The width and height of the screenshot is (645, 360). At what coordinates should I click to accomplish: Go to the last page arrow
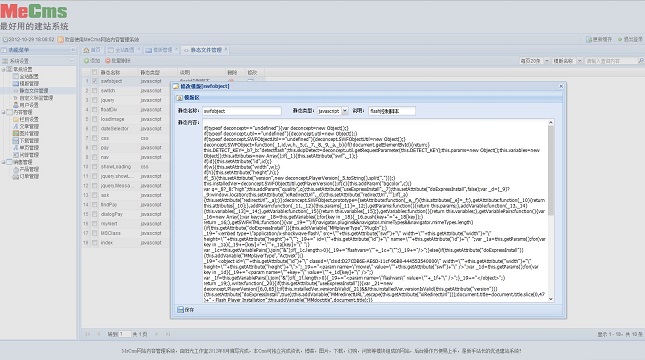coord(167,334)
